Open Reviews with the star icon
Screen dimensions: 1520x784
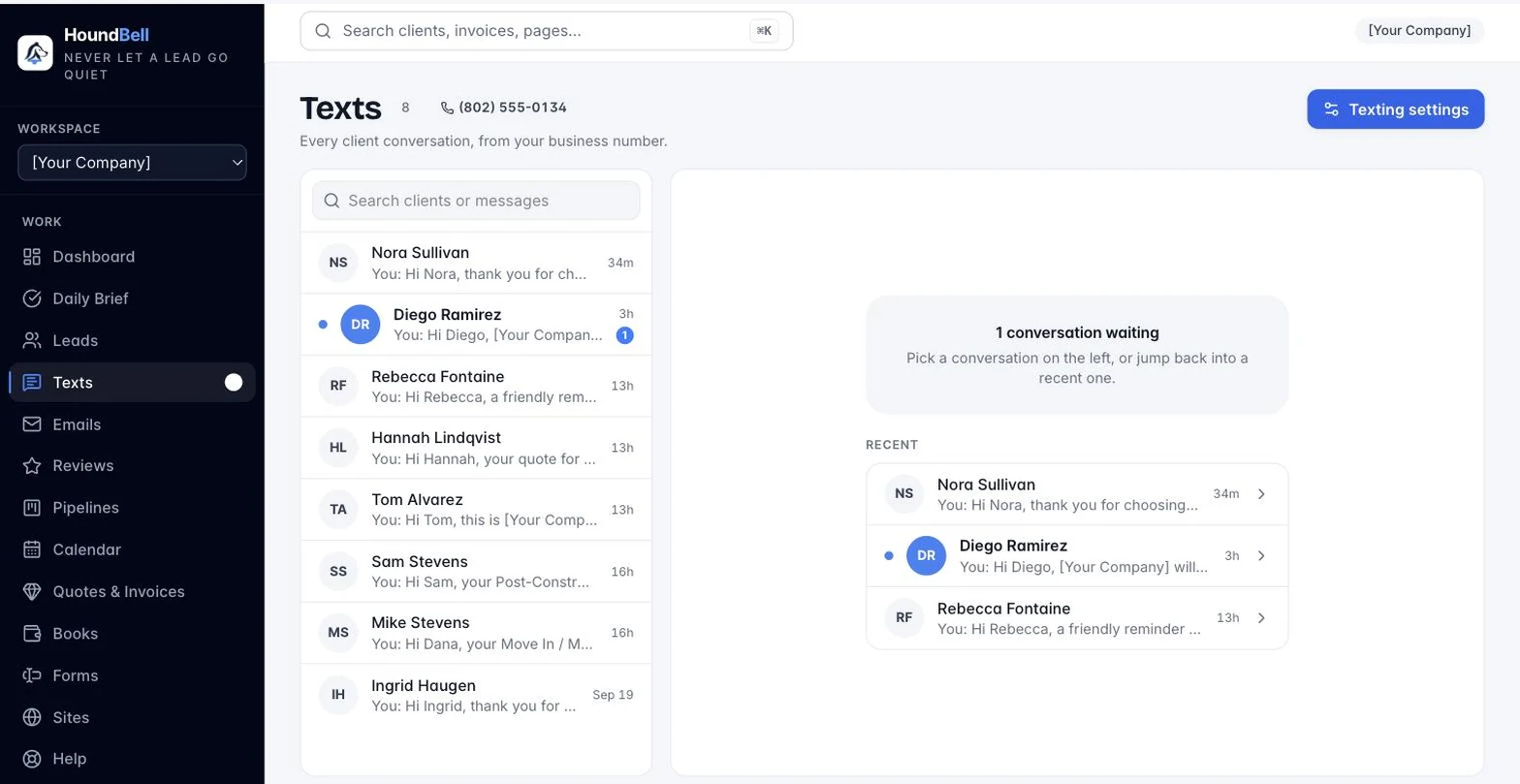tap(132, 466)
